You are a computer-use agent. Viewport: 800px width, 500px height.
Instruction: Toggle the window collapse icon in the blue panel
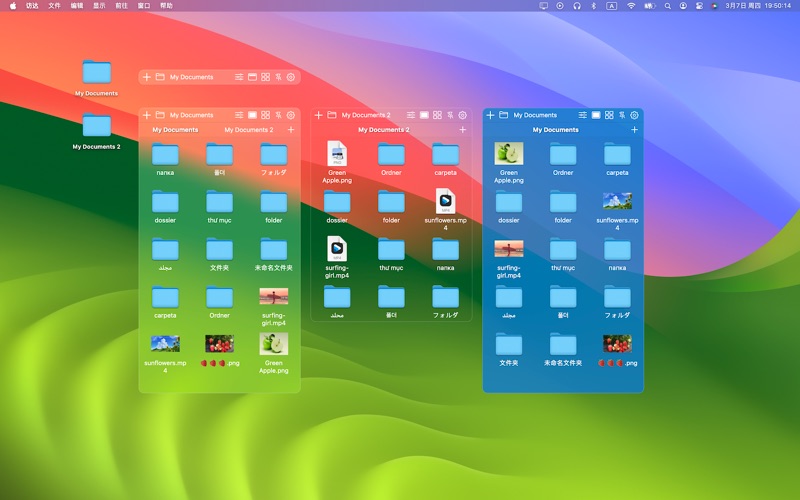click(x=597, y=115)
